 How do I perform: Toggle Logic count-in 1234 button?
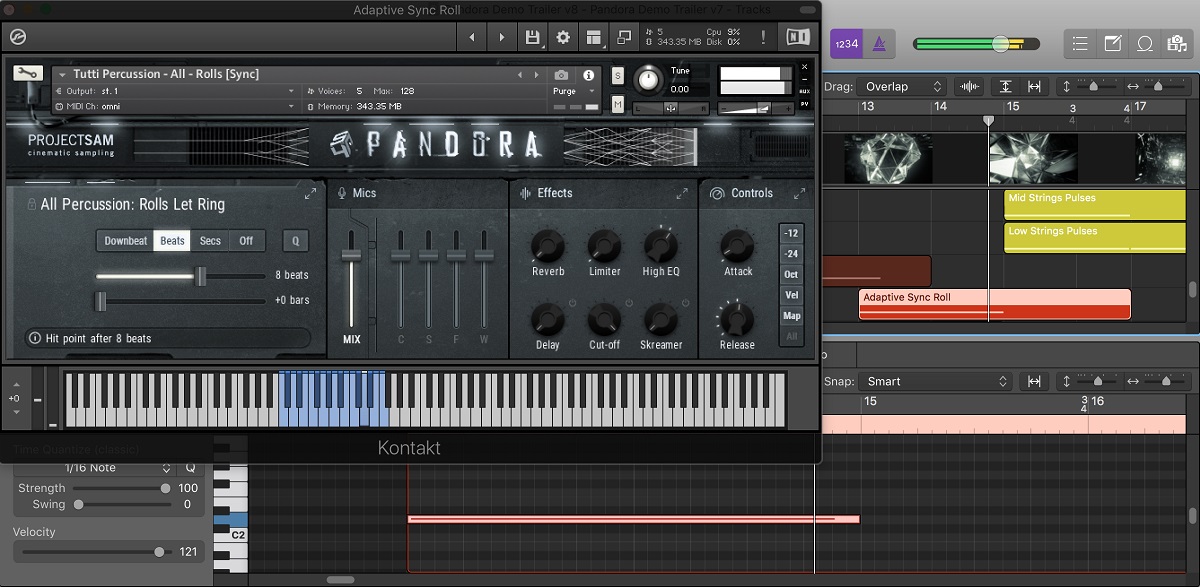coord(845,43)
